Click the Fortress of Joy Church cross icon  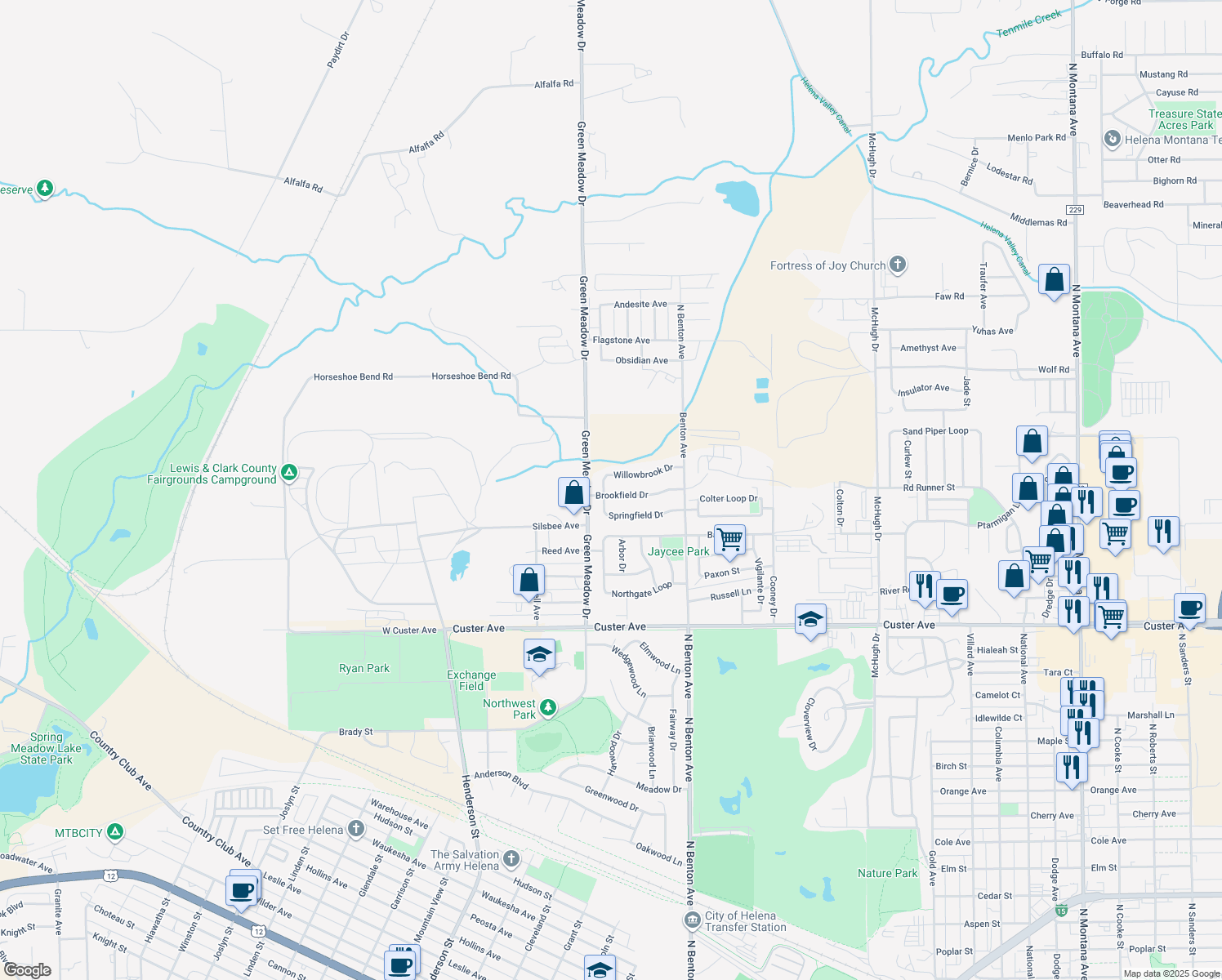(897, 265)
